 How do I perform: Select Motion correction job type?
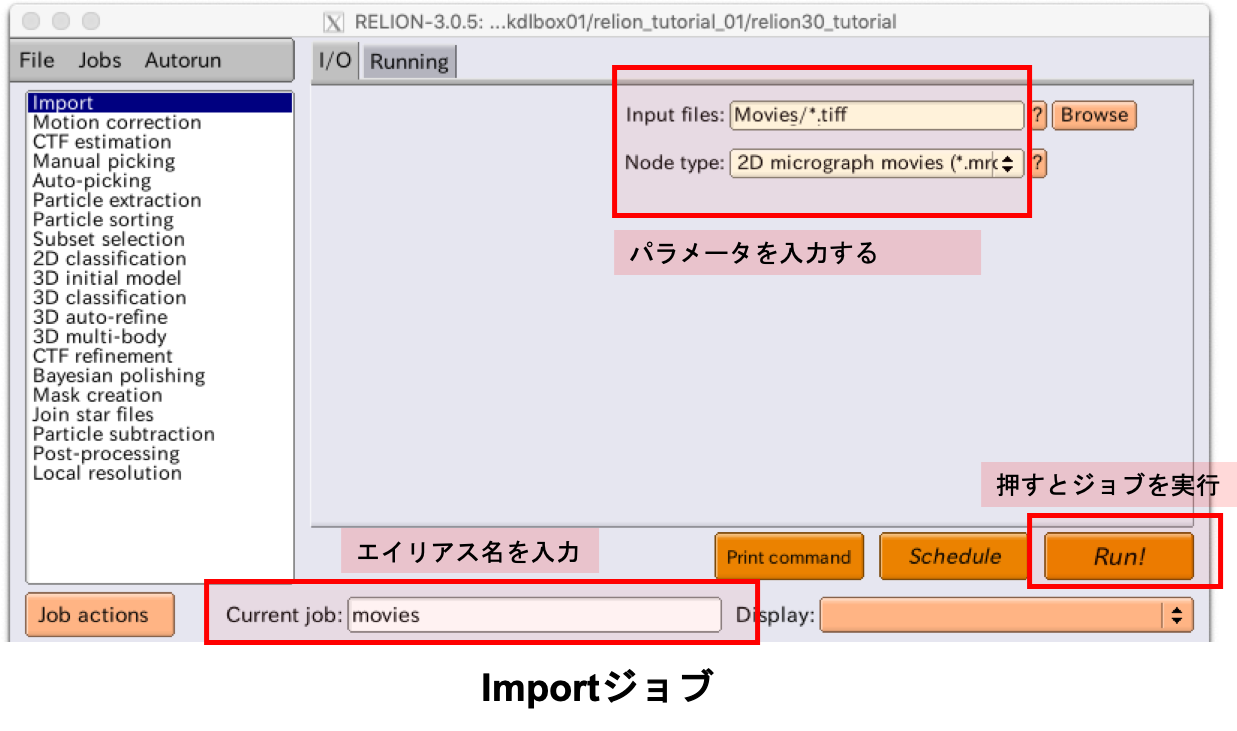pyautogui.click(x=161, y=123)
